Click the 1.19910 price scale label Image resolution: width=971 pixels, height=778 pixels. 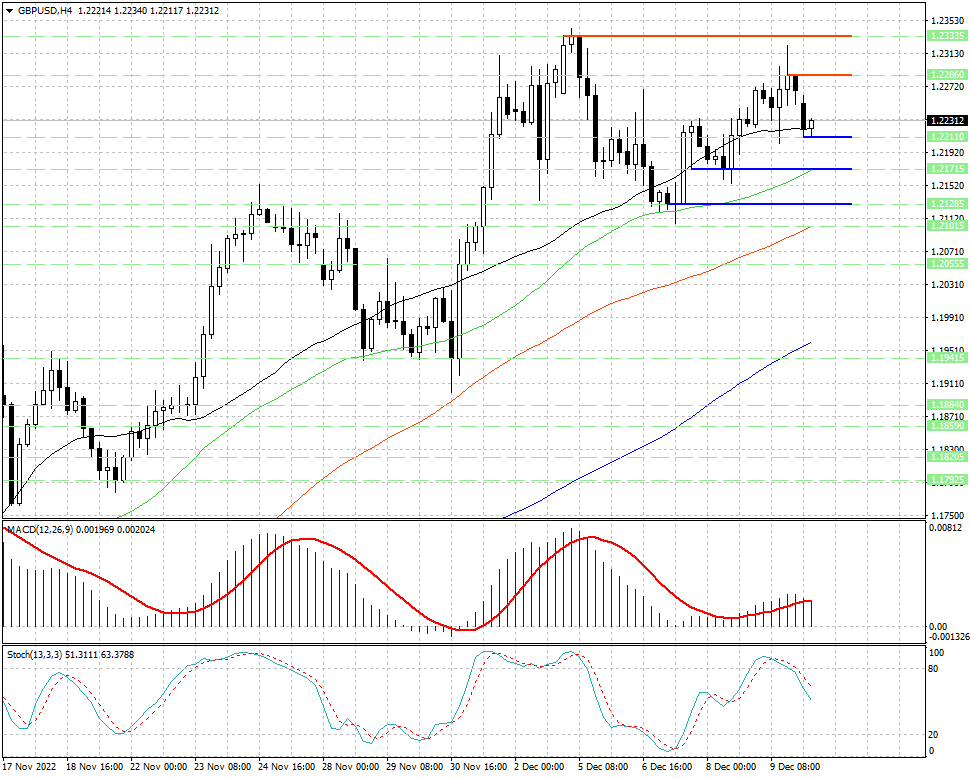coord(947,318)
